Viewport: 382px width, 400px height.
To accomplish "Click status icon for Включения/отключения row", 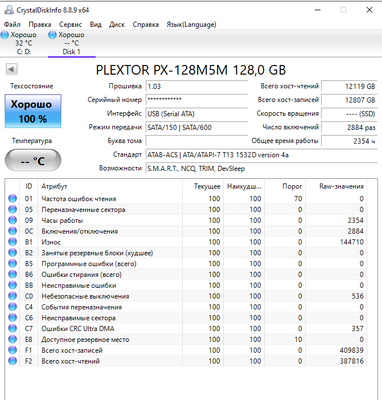I will pos(13,231).
